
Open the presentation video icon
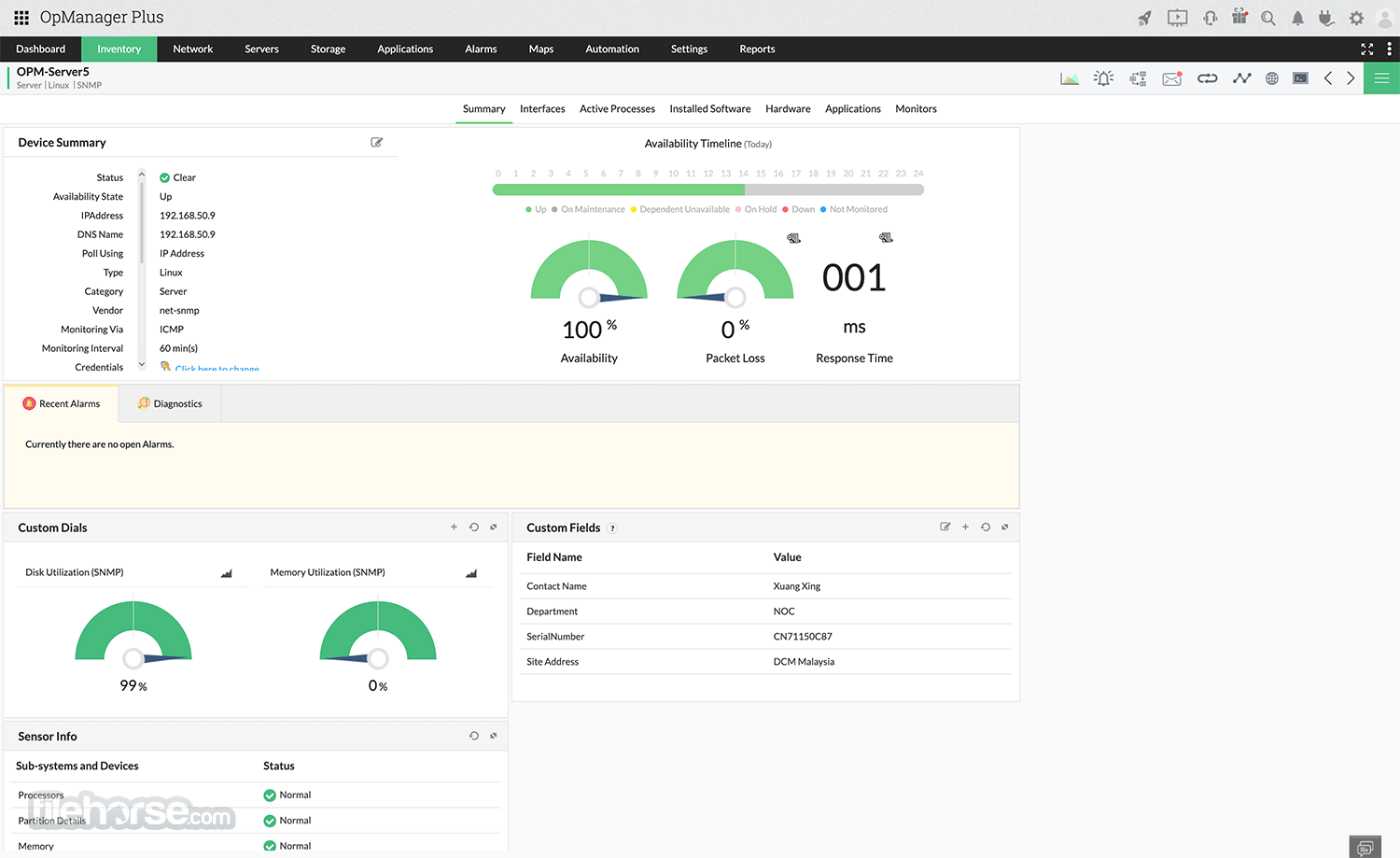[1177, 18]
